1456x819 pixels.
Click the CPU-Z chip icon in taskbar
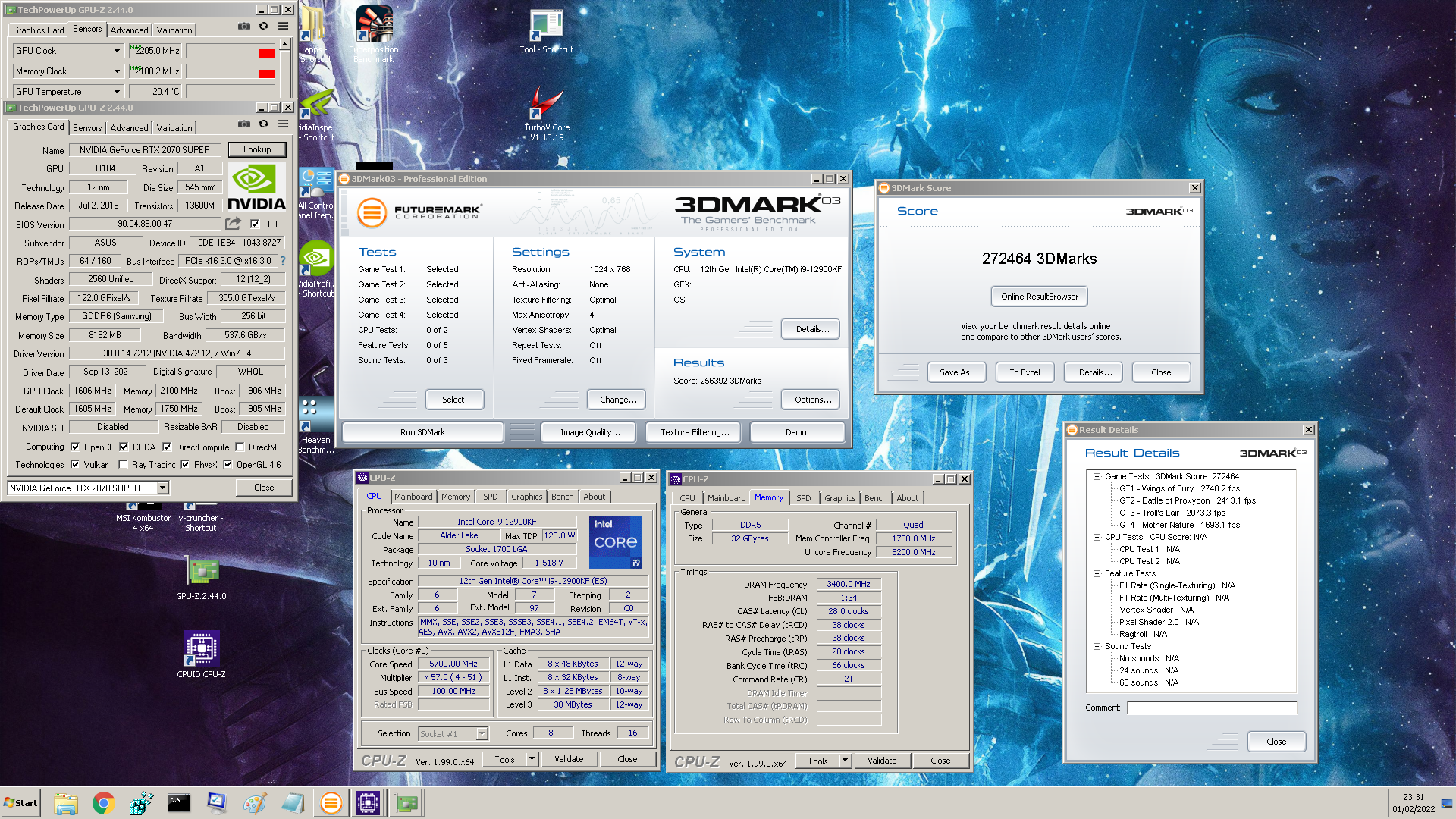pos(368,803)
